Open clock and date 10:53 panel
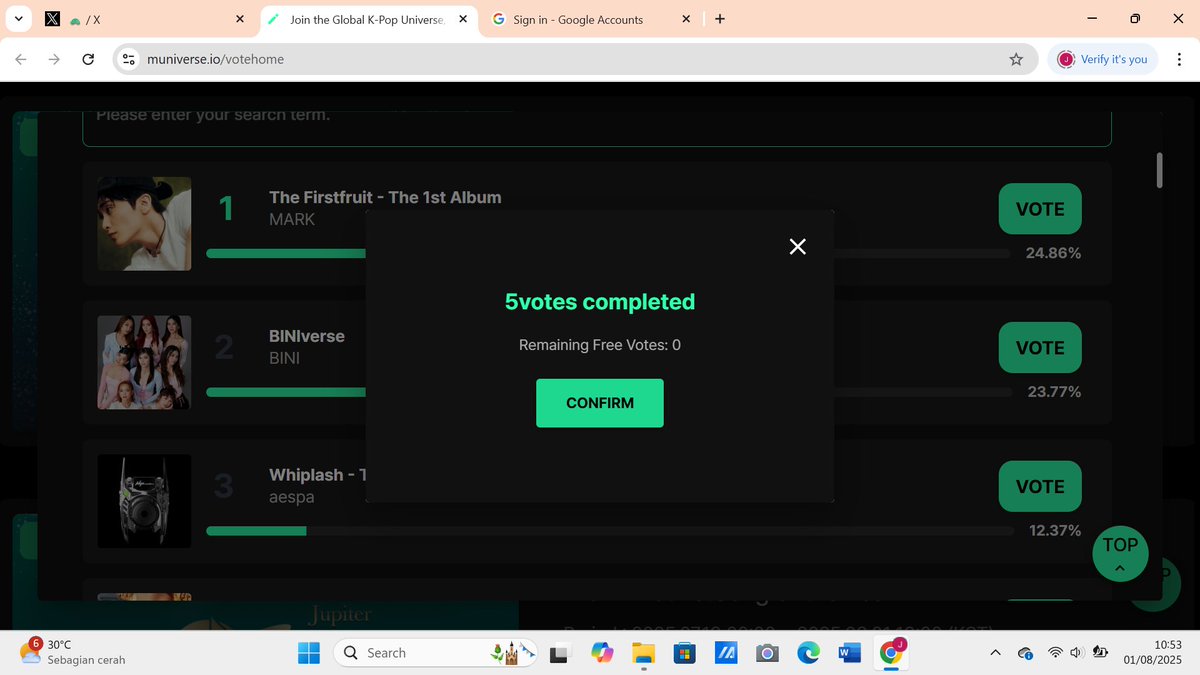This screenshot has height=675, width=1200. click(x=1153, y=653)
